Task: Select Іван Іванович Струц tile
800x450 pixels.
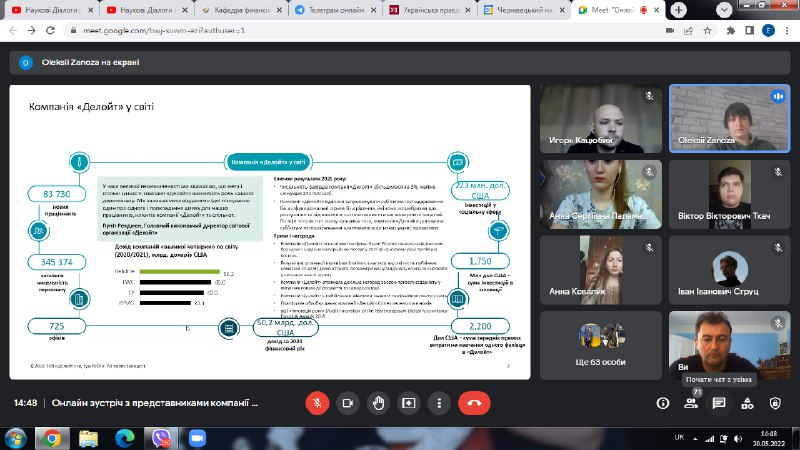Action: 730,270
